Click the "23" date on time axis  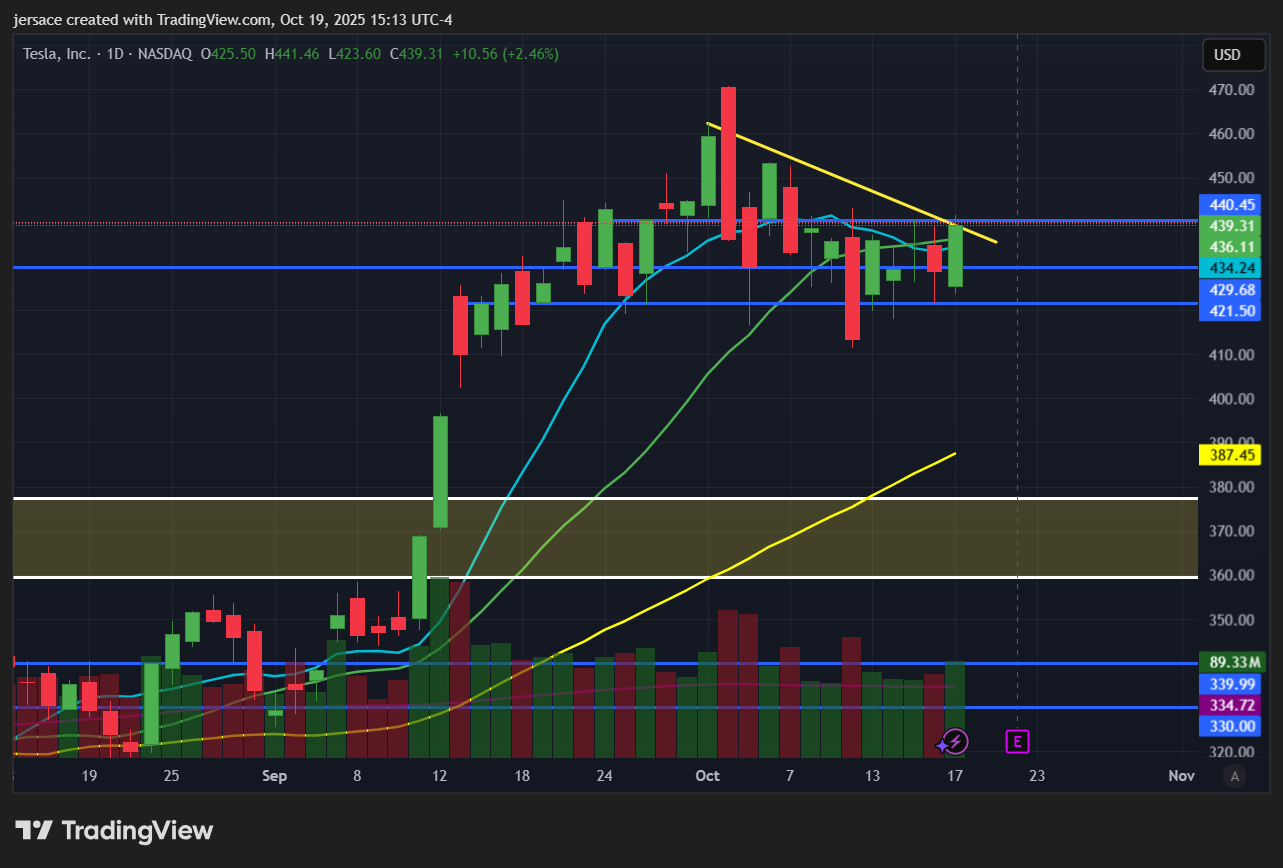click(1036, 776)
